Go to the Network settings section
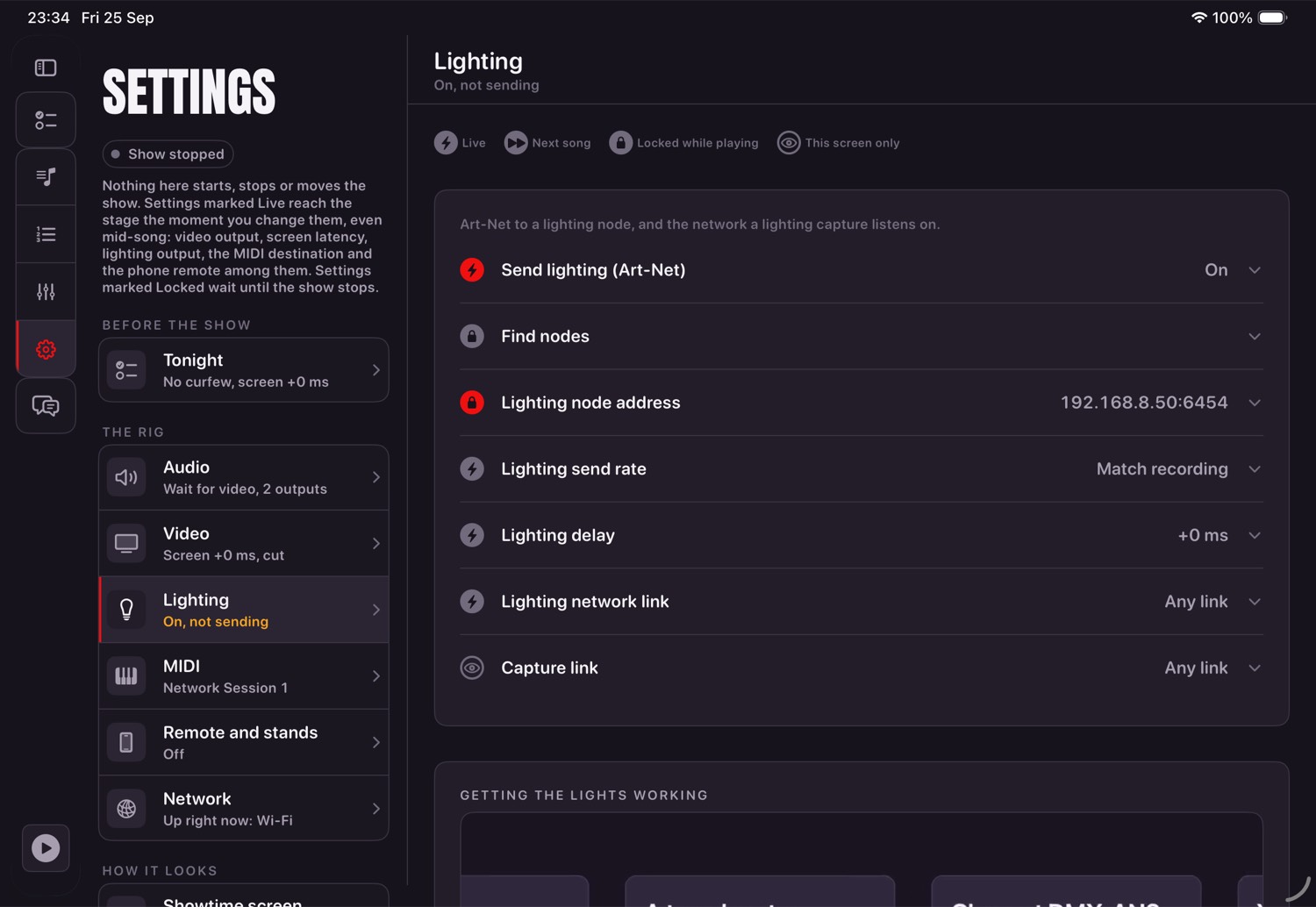This screenshot has width=1316, height=907. (244, 809)
